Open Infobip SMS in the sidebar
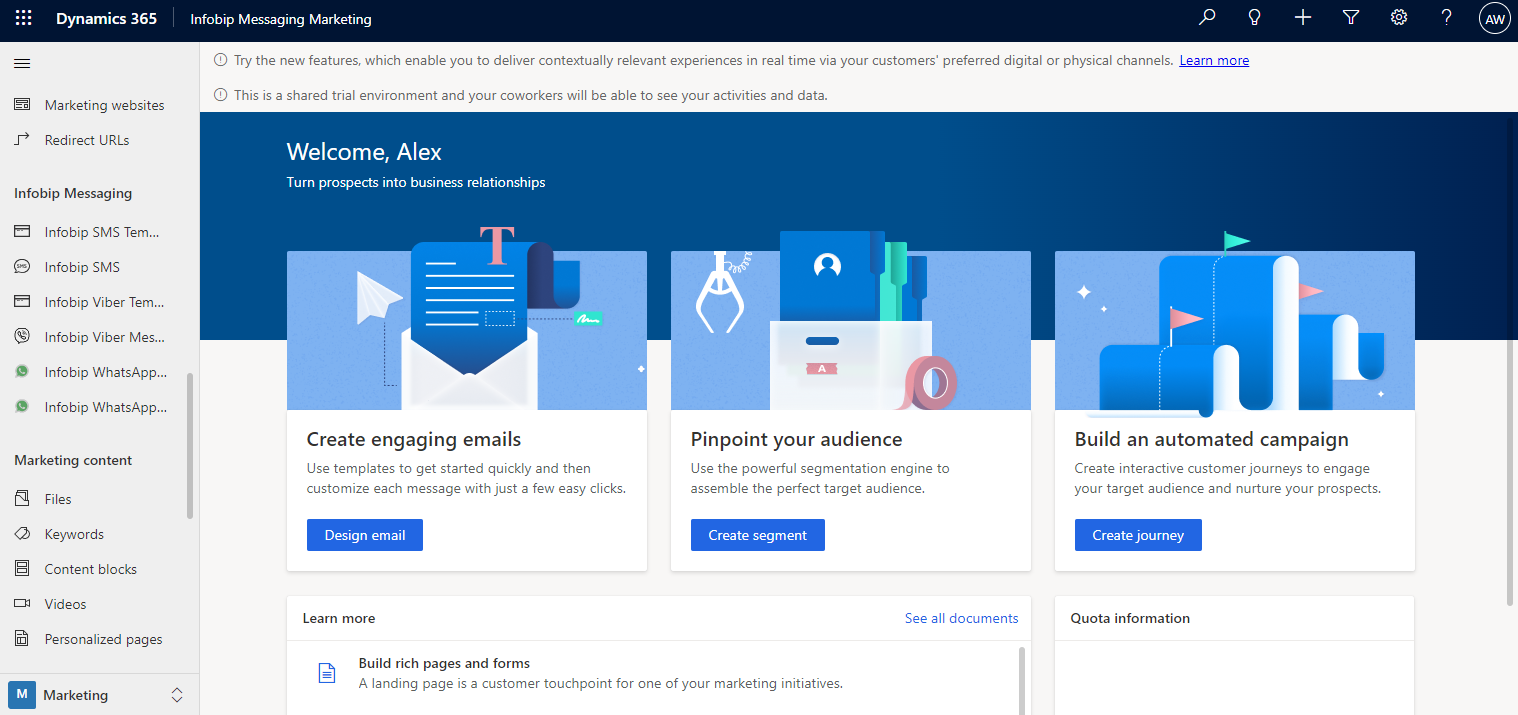Viewport: 1518px width, 715px height. tap(82, 267)
